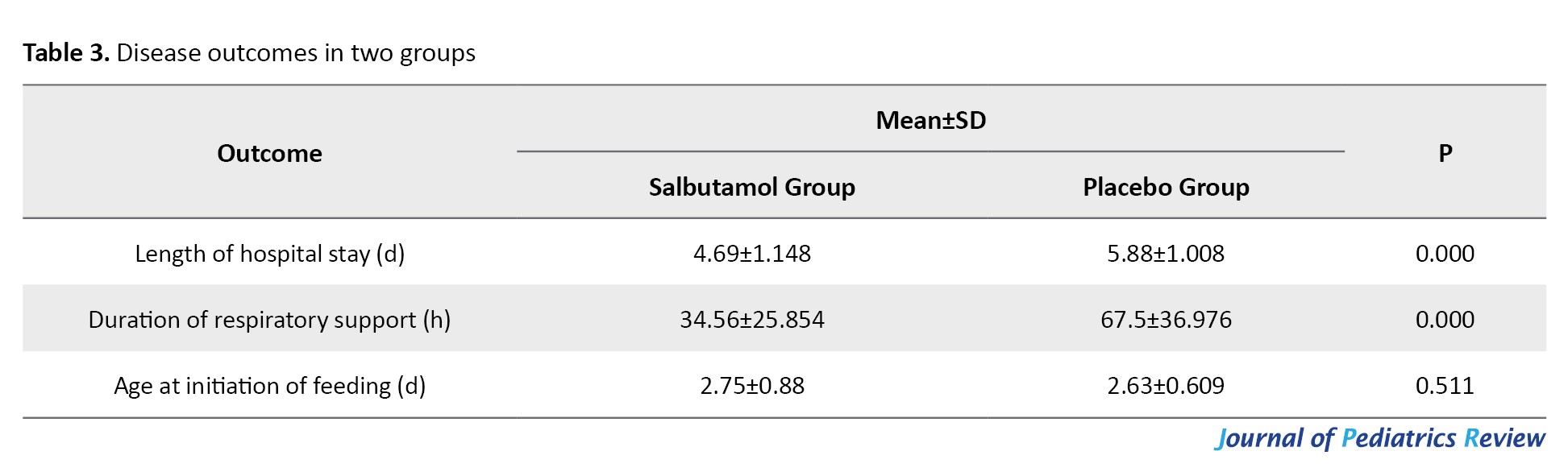The width and height of the screenshot is (1568, 472).
Task: Click the "Mean±SD" header cell
Action: pos(930,121)
